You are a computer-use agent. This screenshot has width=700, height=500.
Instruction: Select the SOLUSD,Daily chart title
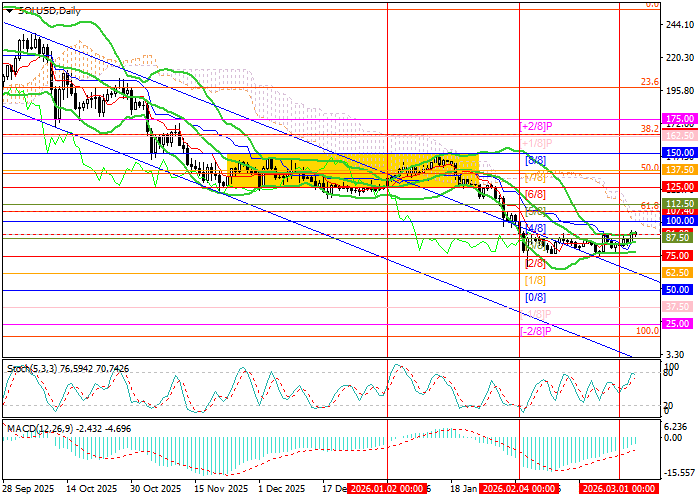point(50,11)
